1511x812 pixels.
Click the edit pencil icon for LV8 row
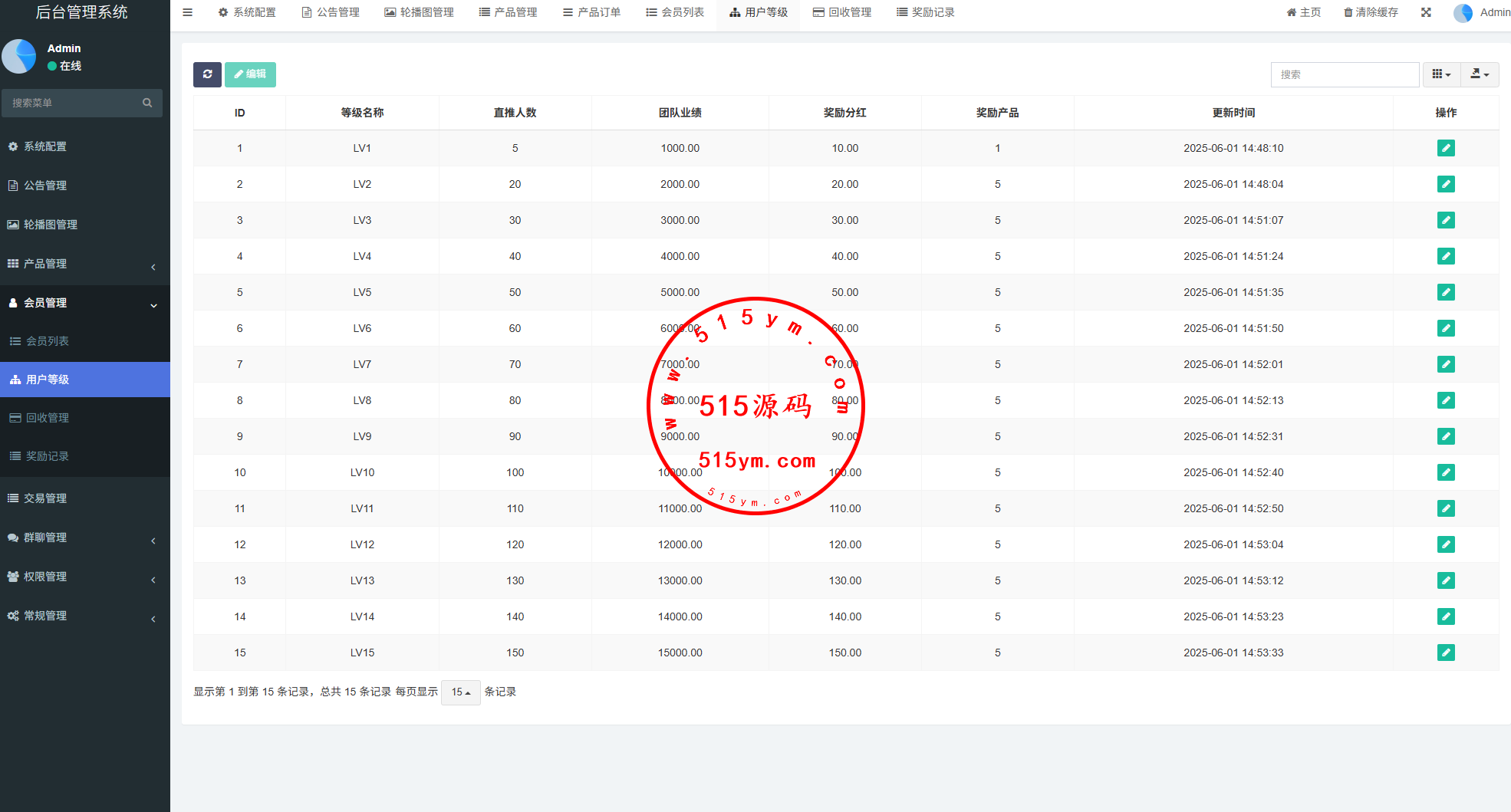click(x=1446, y=400)
